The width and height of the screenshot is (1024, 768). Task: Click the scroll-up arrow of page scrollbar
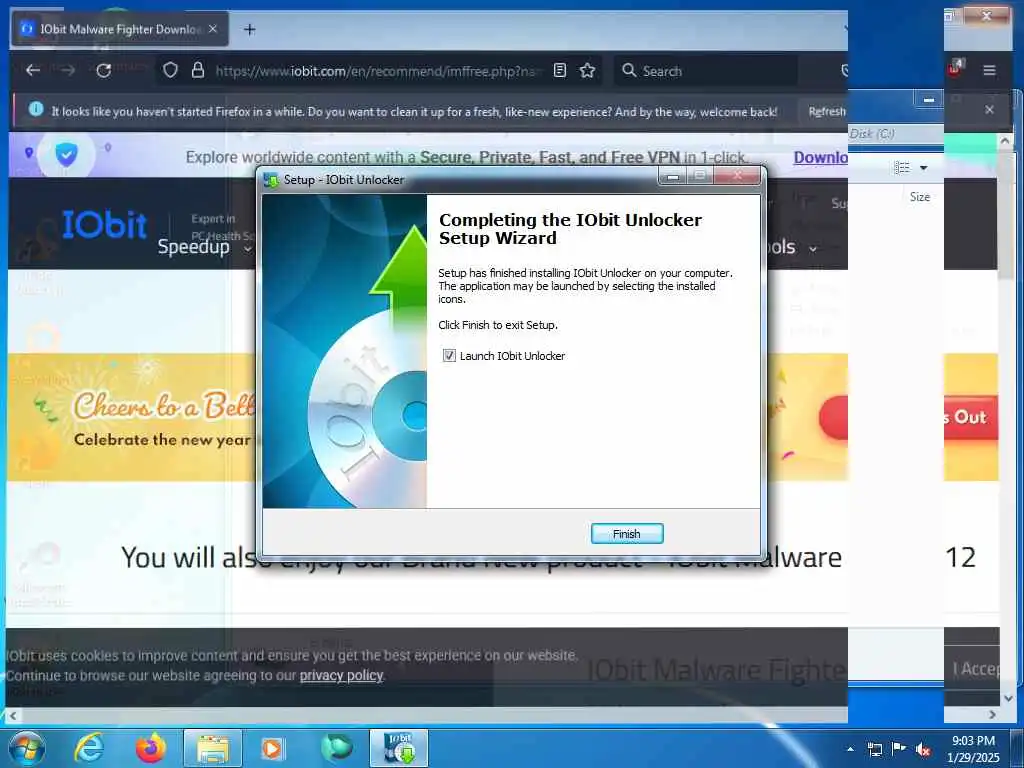pos(1005,140)
